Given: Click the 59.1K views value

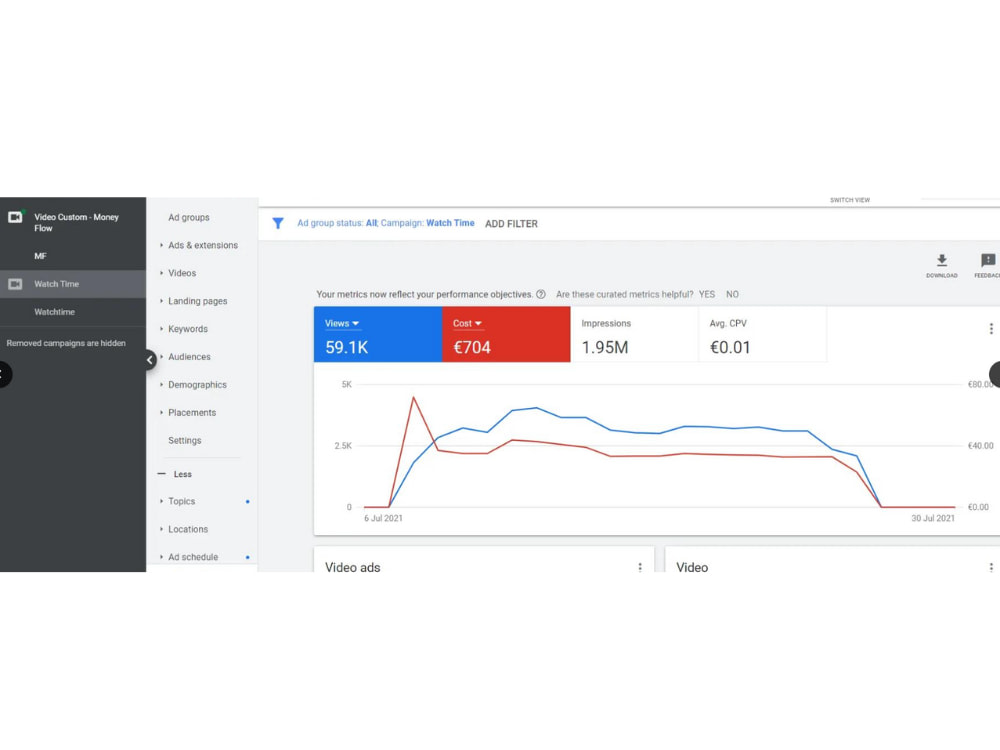Looking at the screenshot, I should (x=346, y=348).
